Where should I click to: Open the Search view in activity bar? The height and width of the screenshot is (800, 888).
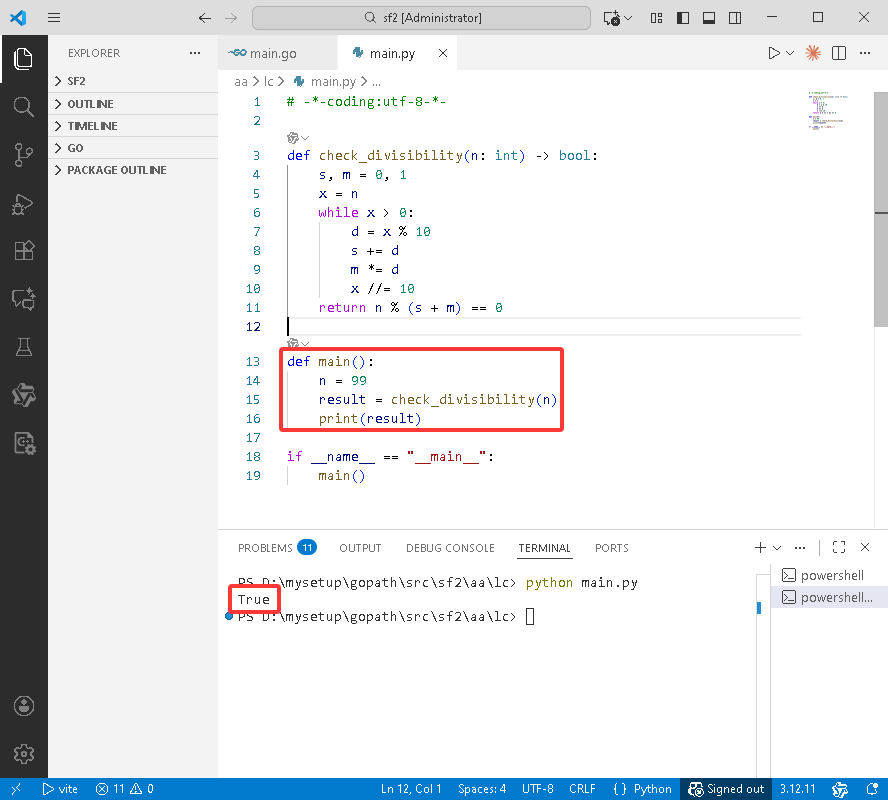23,106
